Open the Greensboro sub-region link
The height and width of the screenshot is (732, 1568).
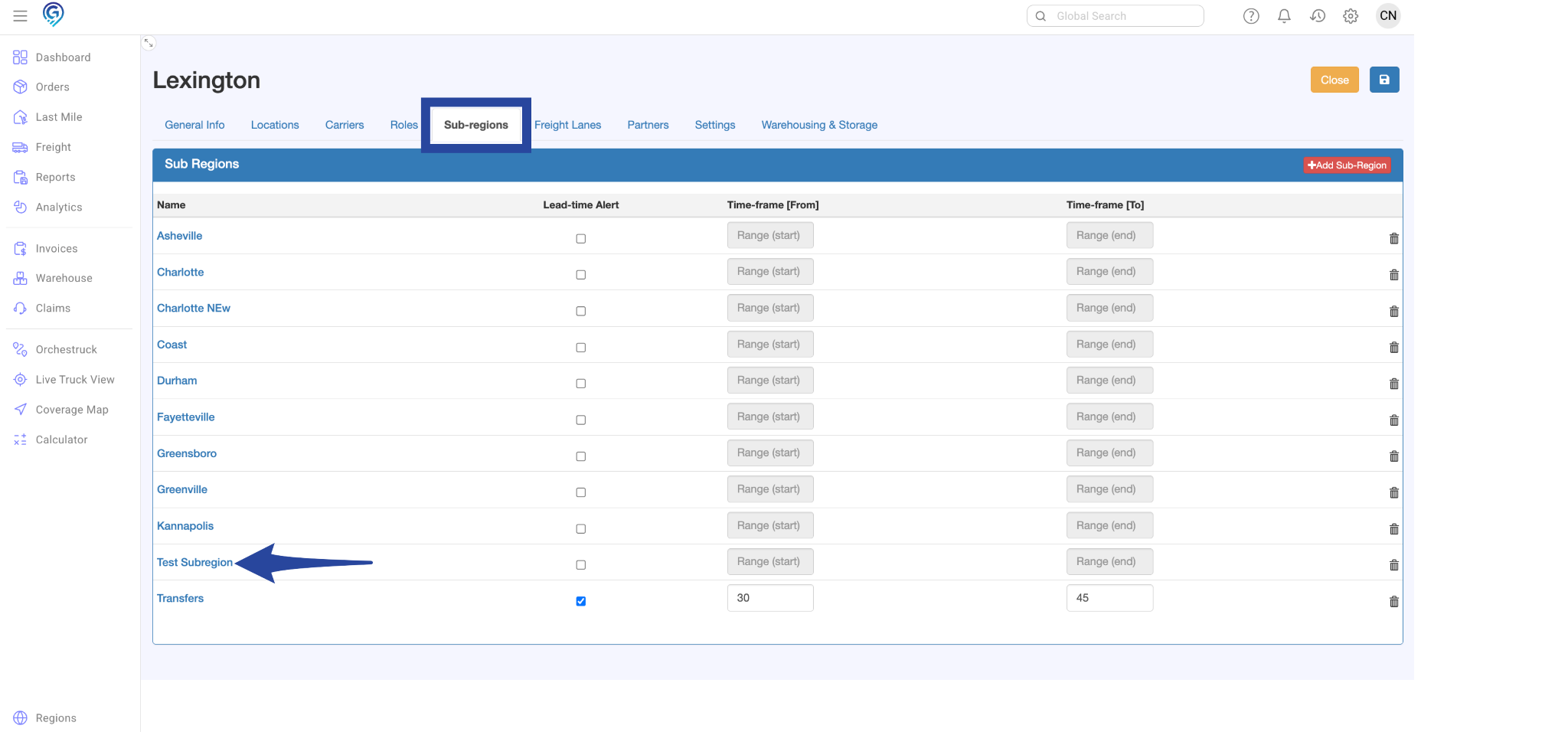tap(187, 453)
